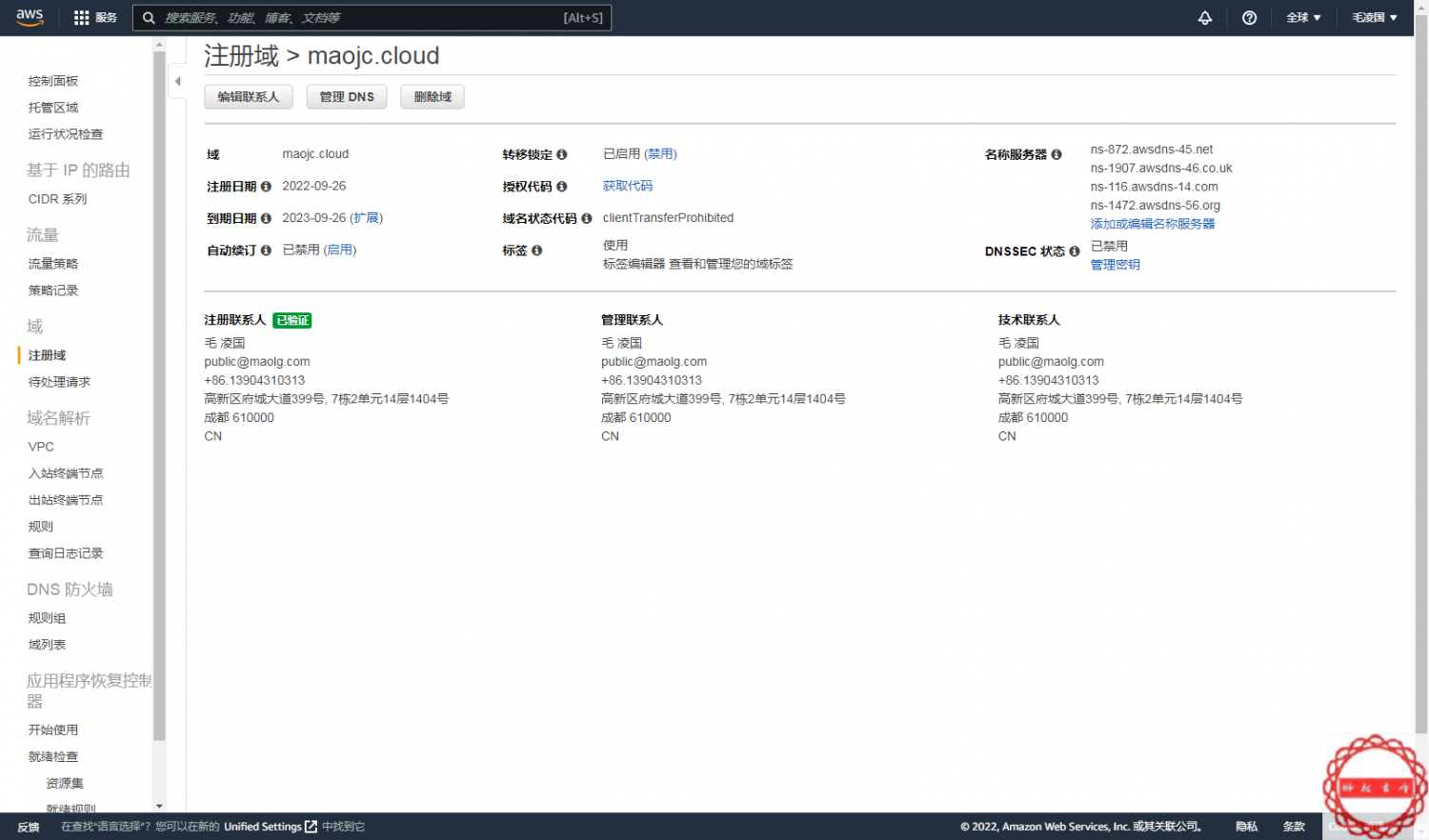Screen dimensions: 1429x840
Task: Click 添加或编辑名称服务器 link
Action: [1153, 224]
